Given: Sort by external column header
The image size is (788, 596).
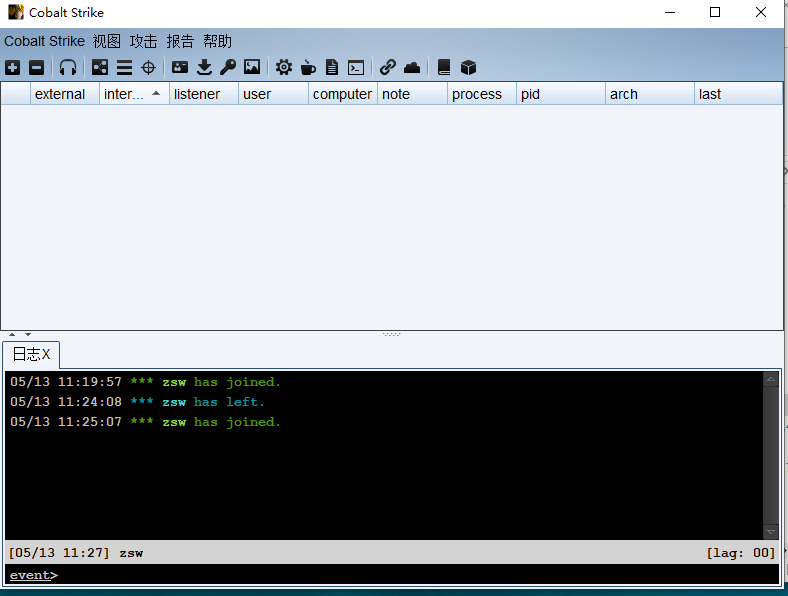Looking at the screenshot, I should (65, 94).
